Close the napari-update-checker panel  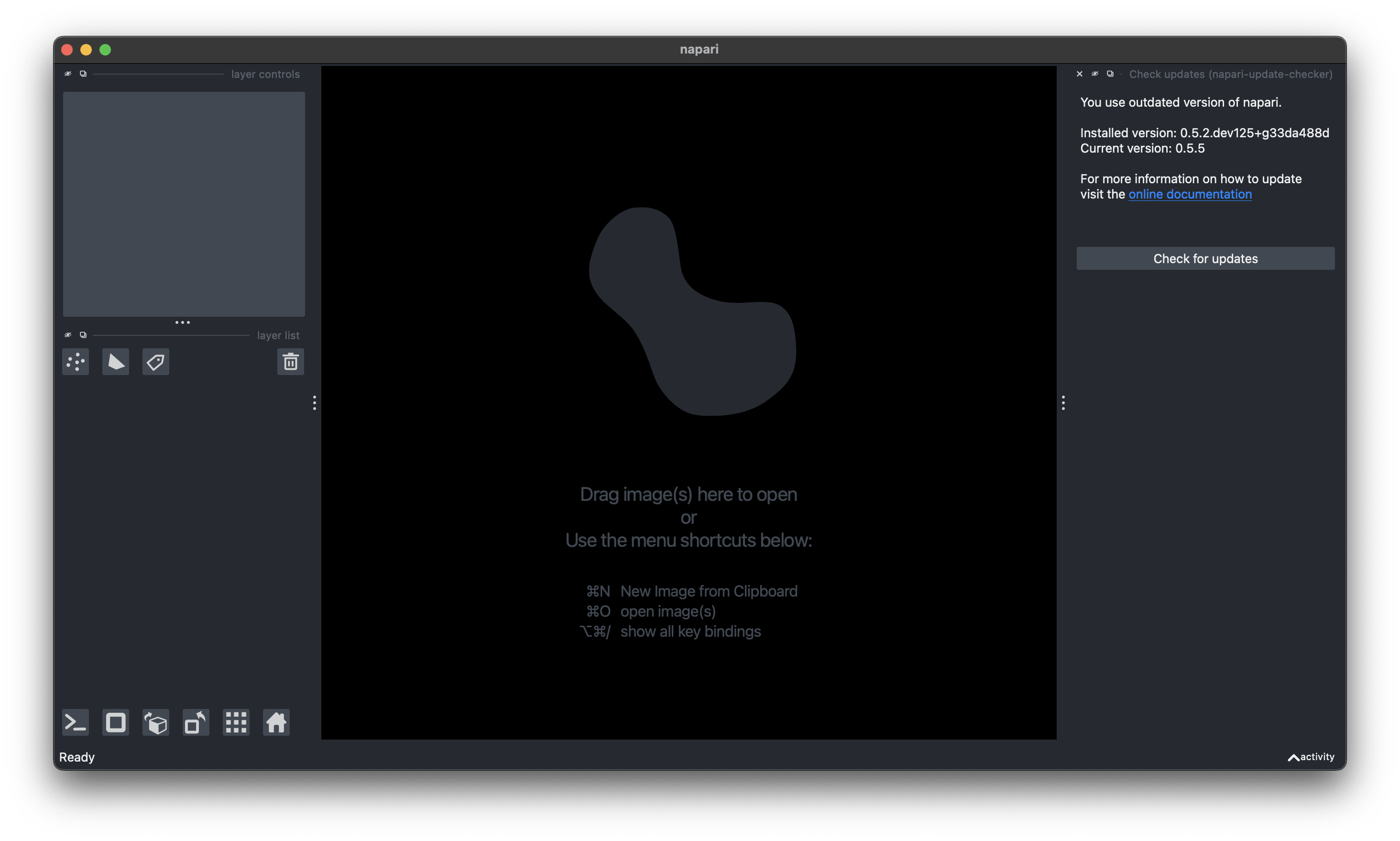[1080, 74]
